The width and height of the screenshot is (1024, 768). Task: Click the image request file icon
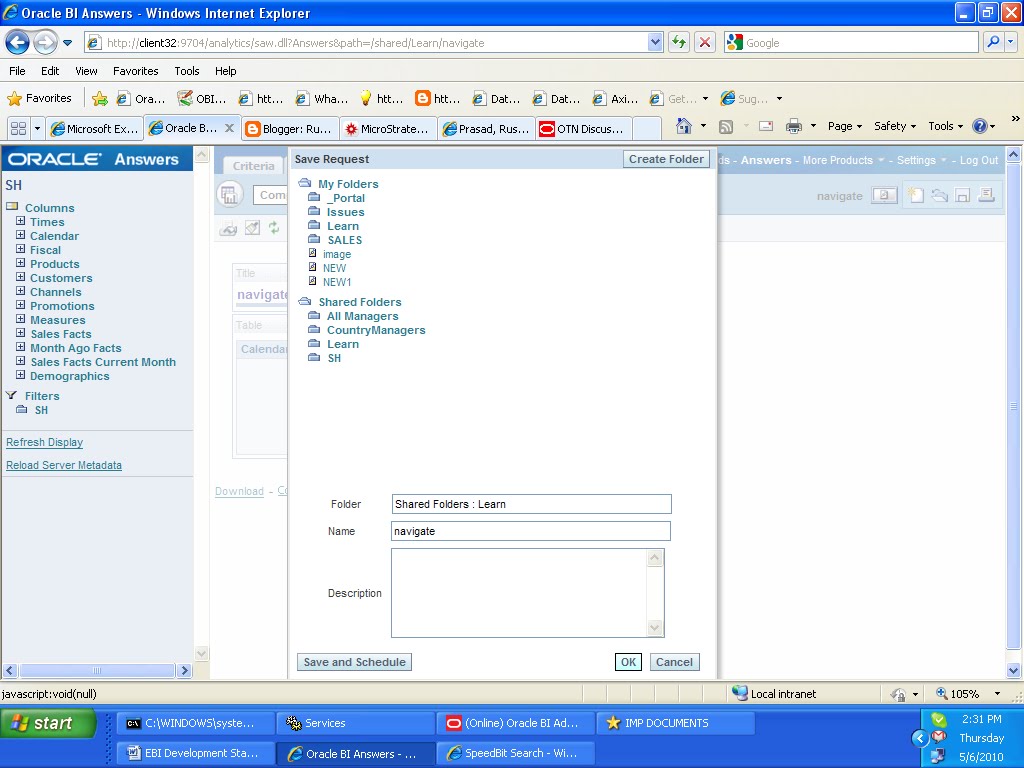313,253
